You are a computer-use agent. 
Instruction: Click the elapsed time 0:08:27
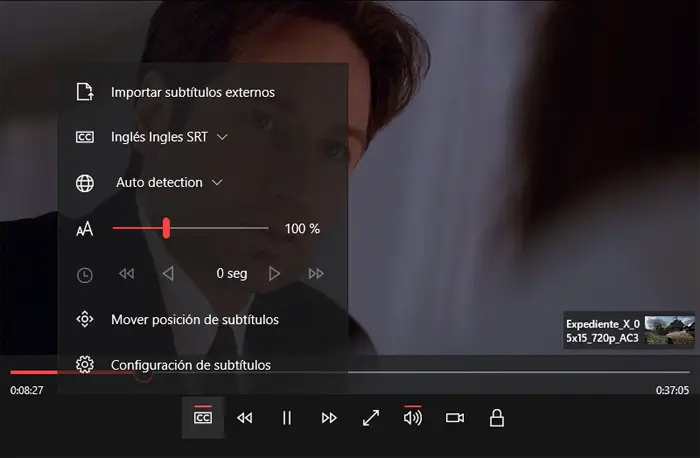(x=27, y=391)
